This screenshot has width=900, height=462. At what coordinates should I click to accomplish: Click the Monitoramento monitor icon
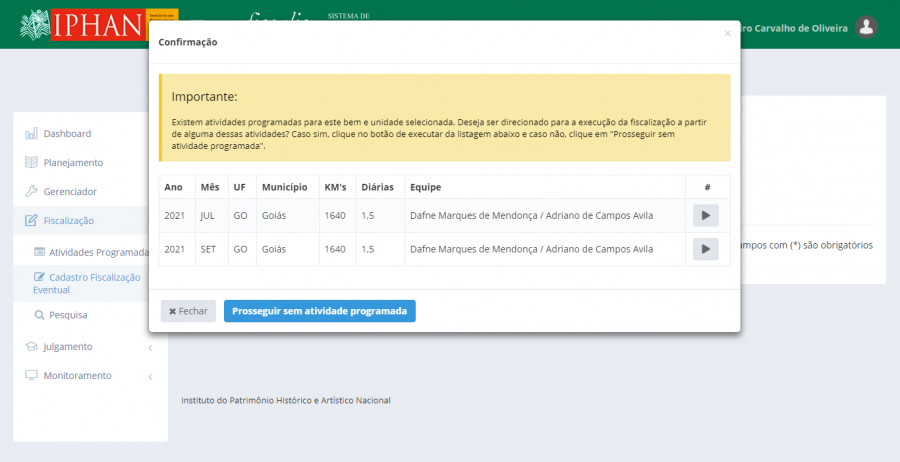pos(31,376)
